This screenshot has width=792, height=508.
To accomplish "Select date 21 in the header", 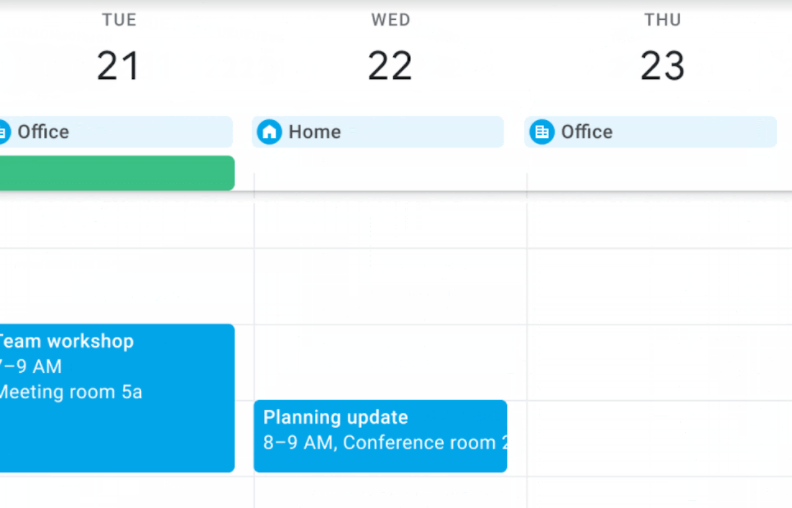I will pyautogui.click(x=118, y=66).
